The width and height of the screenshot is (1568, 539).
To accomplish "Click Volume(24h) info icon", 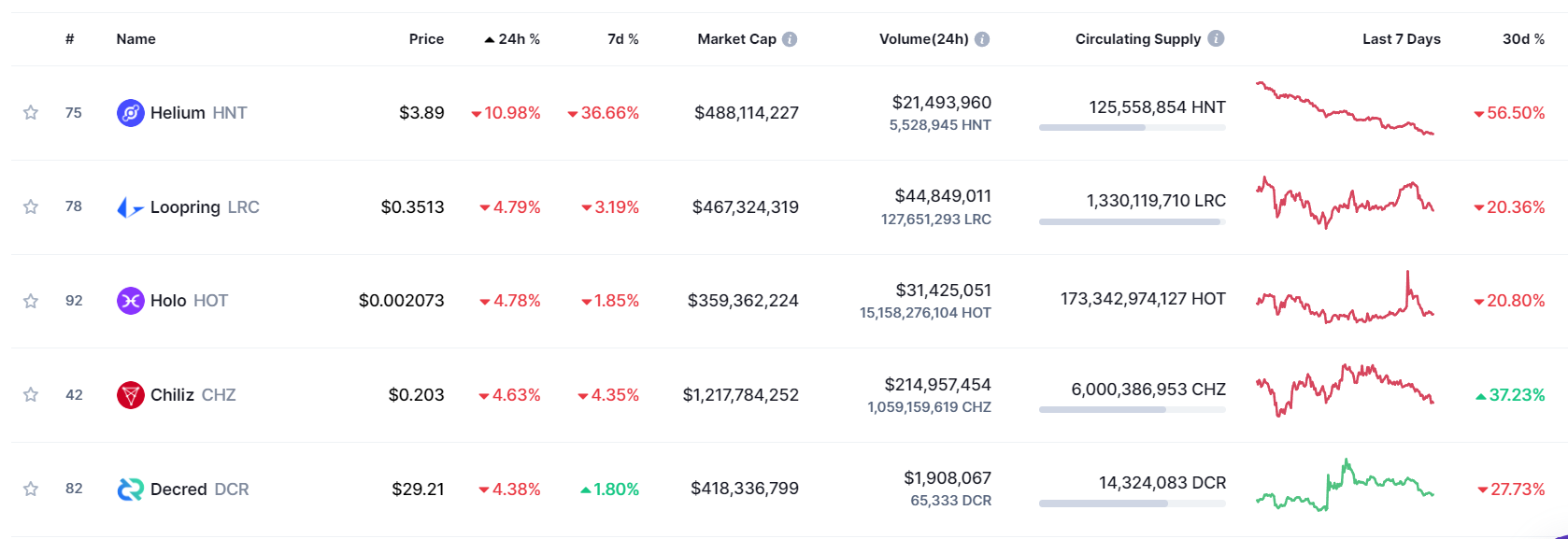I will [x=982, y=39].
